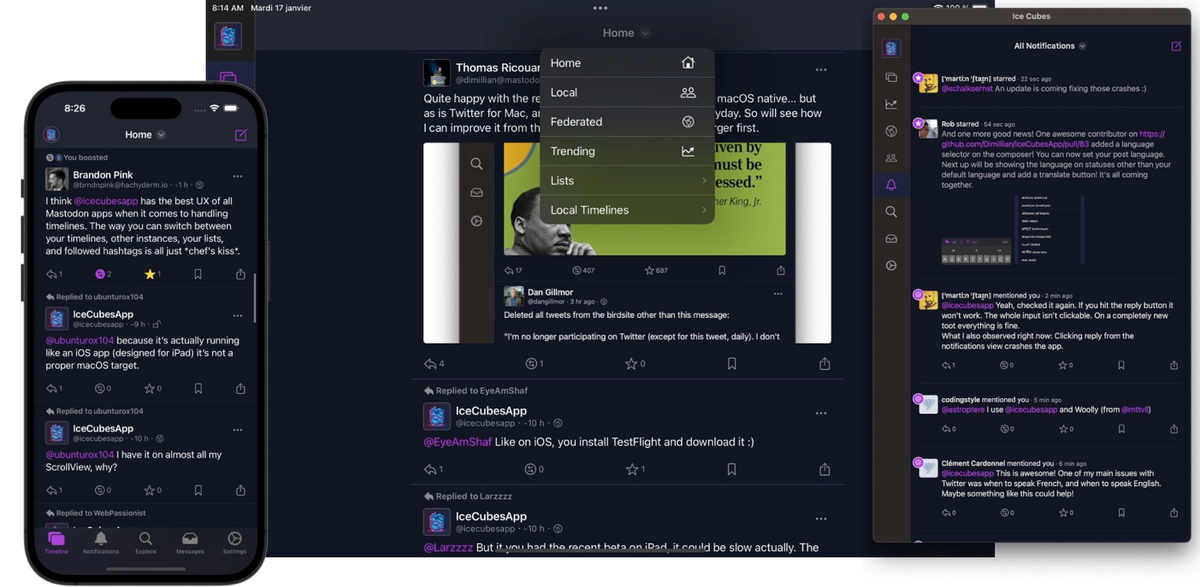Choose Federated in iPad timeline menu
Image resolution: width=1200 pixels, height=587 pixels.
[627, 122]
